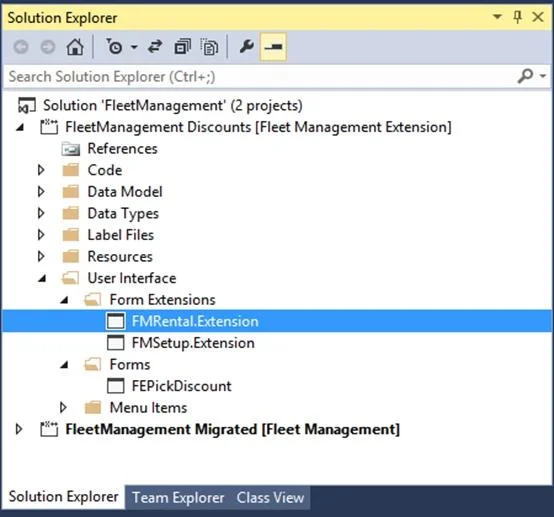Open Properties with the wrench icon
Screen dimensions: 554x517
[246, 47]
